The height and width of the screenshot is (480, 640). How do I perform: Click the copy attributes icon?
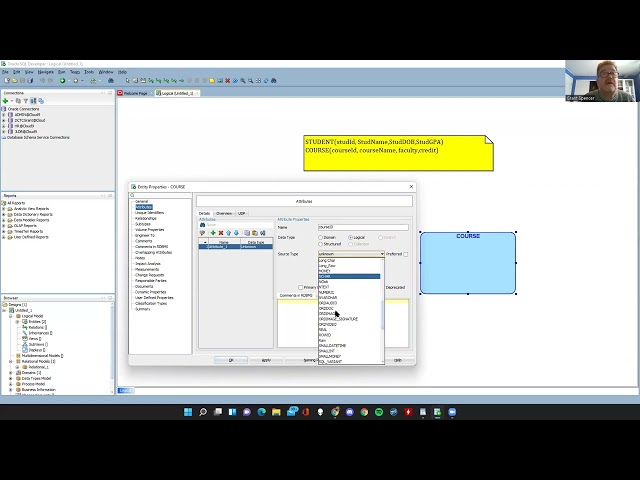point(247,233)
